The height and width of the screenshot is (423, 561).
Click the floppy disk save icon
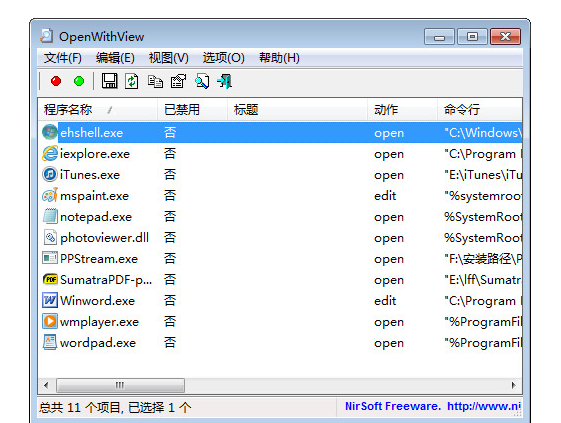[109, 81]
